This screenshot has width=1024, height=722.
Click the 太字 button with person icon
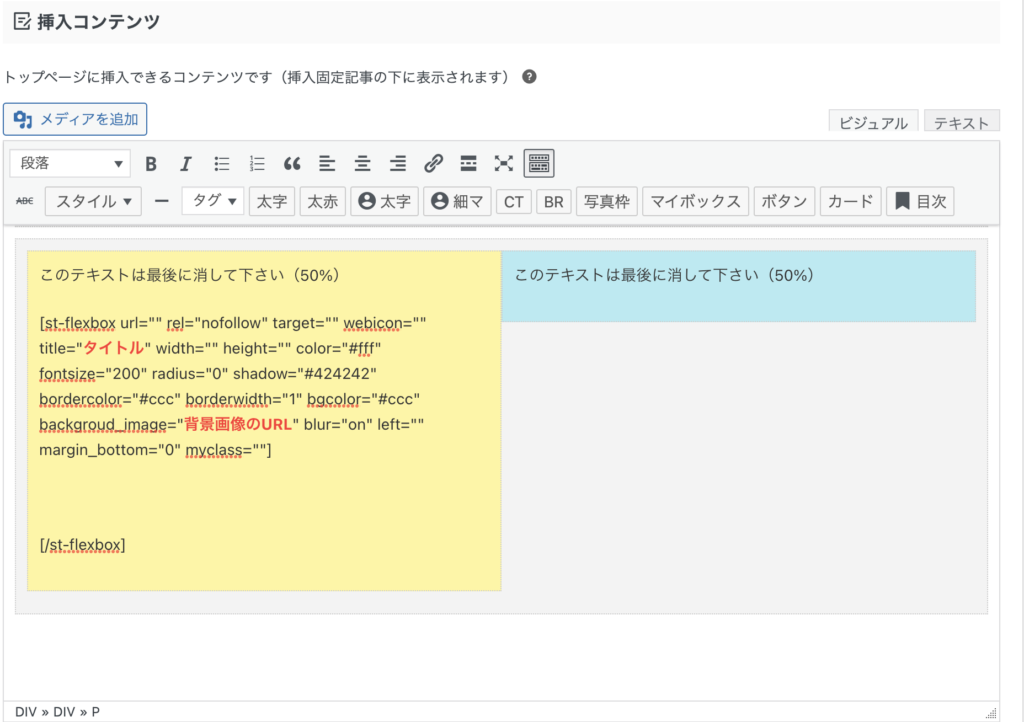click(385, 201)
